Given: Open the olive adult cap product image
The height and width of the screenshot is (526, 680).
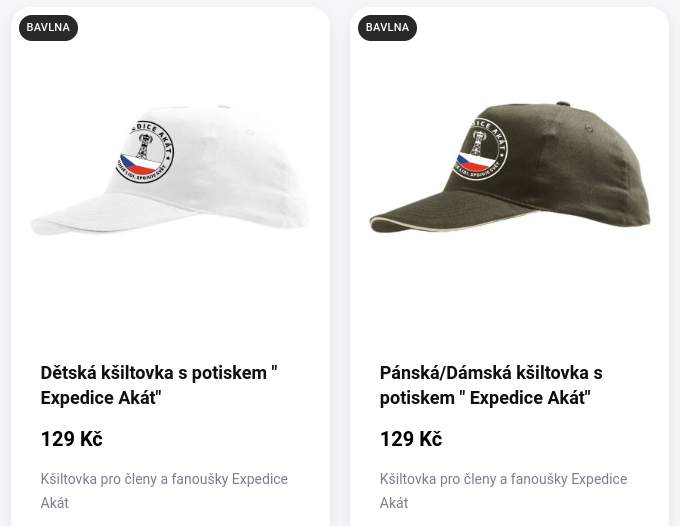Looking at the screenshot, I should [x=510, y=167].
